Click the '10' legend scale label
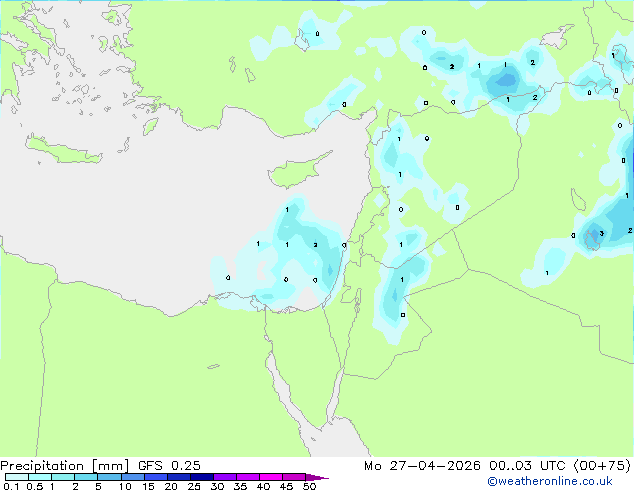Viewport: 634px width, 490px height. tap(125, 486)
